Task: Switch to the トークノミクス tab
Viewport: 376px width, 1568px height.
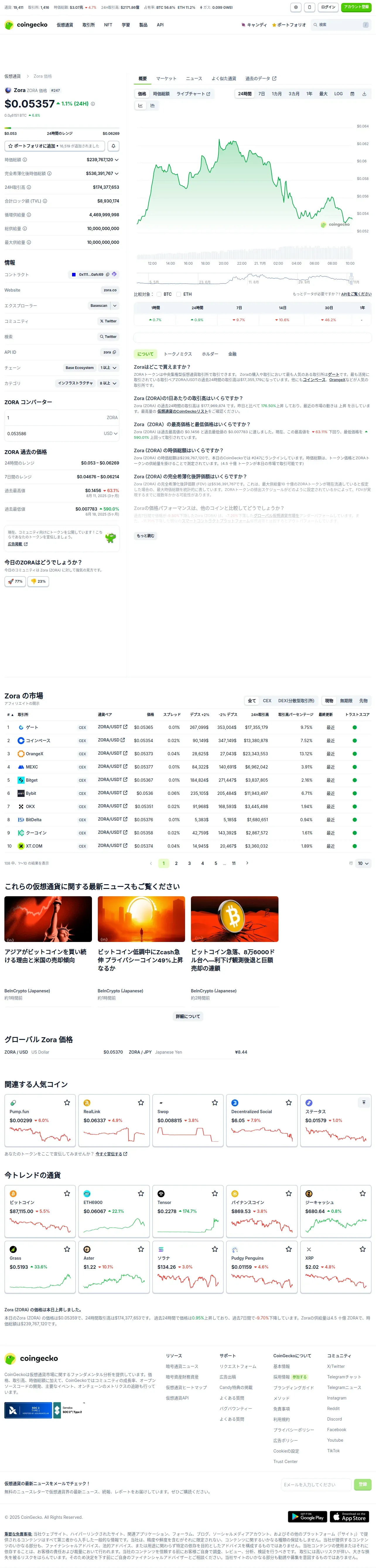Action: point(178,354)
